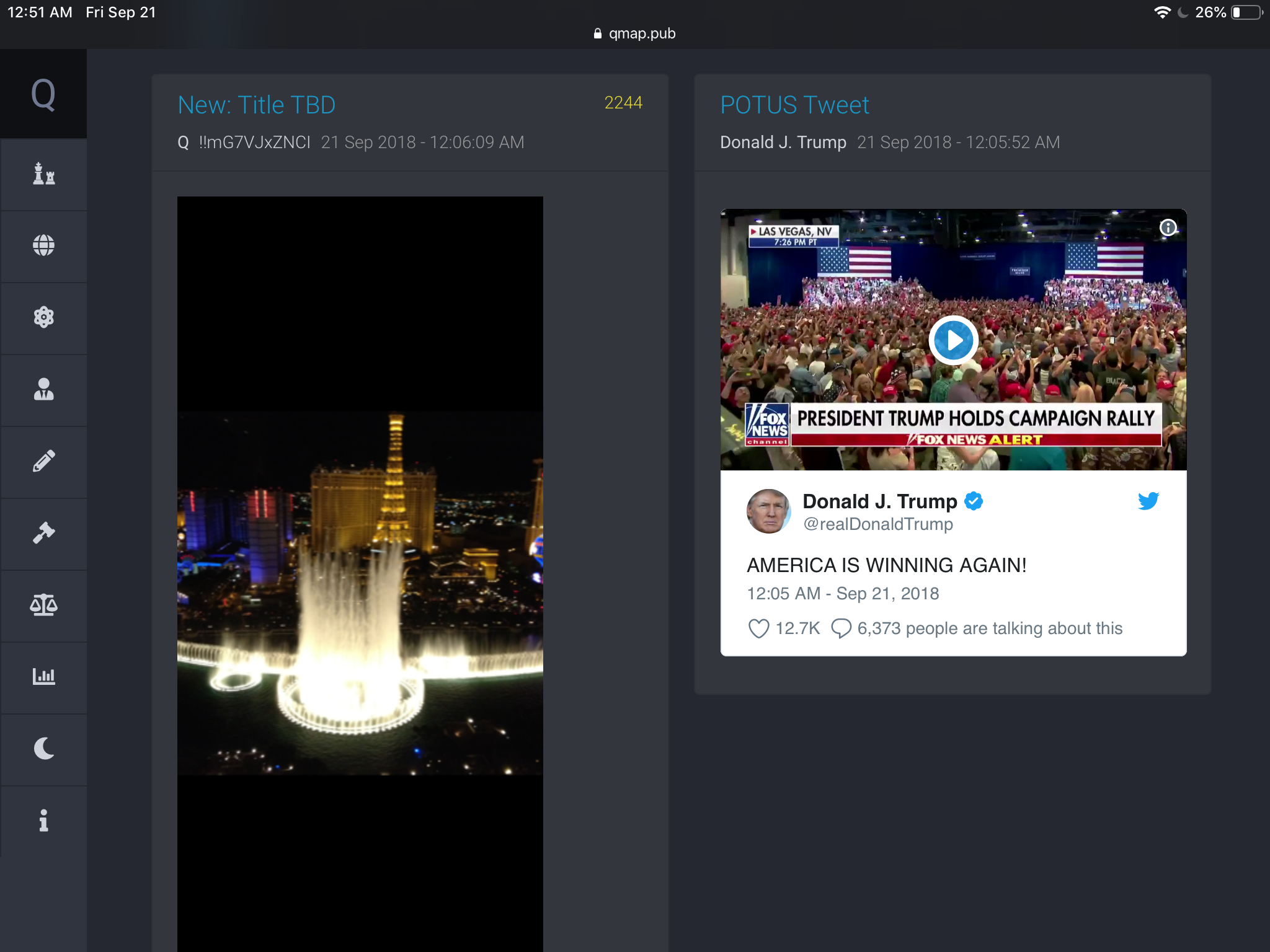Click the 21 Sep 2018 - 12:05:52 AM timestamp

coord(958,143)
